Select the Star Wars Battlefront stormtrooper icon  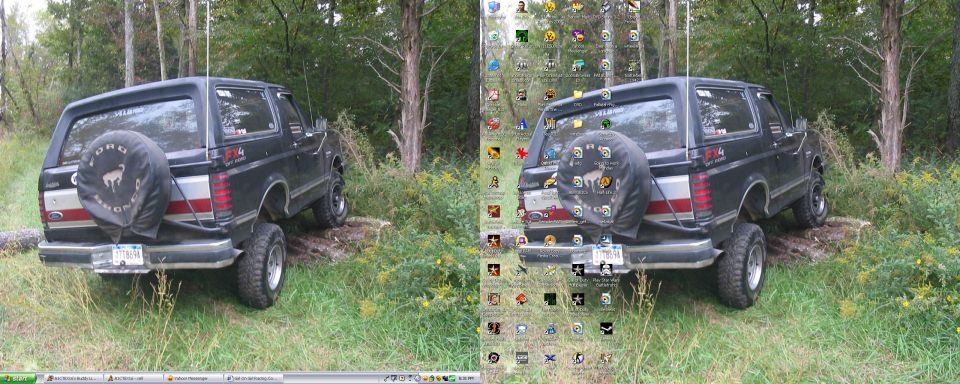point(606,269)
